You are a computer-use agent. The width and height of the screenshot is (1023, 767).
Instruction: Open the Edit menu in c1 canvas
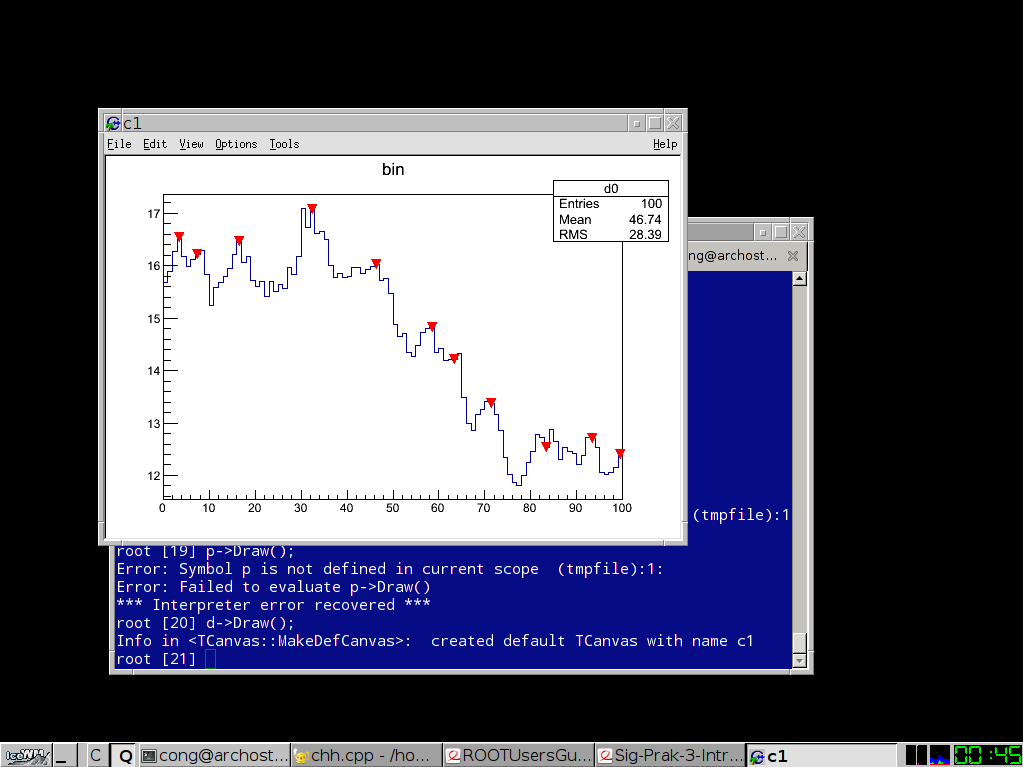(x=155, y=144)
